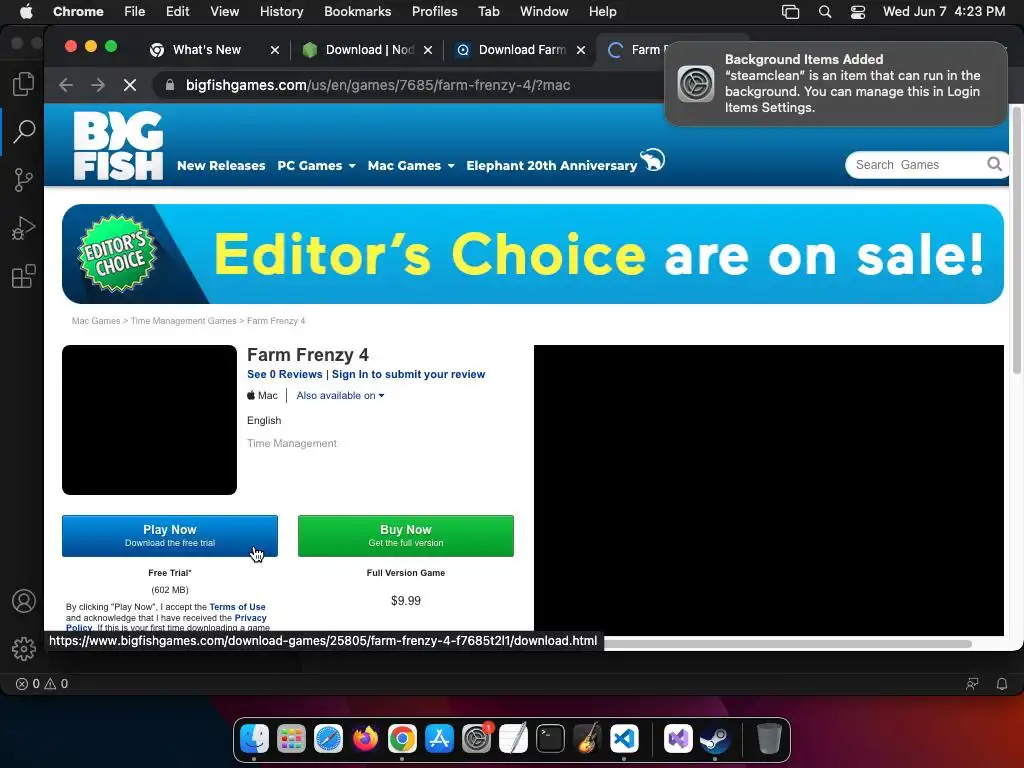Open VS Code Run and Debug icon
Screen dimensions: 1024x768
(x=24, y=228)
